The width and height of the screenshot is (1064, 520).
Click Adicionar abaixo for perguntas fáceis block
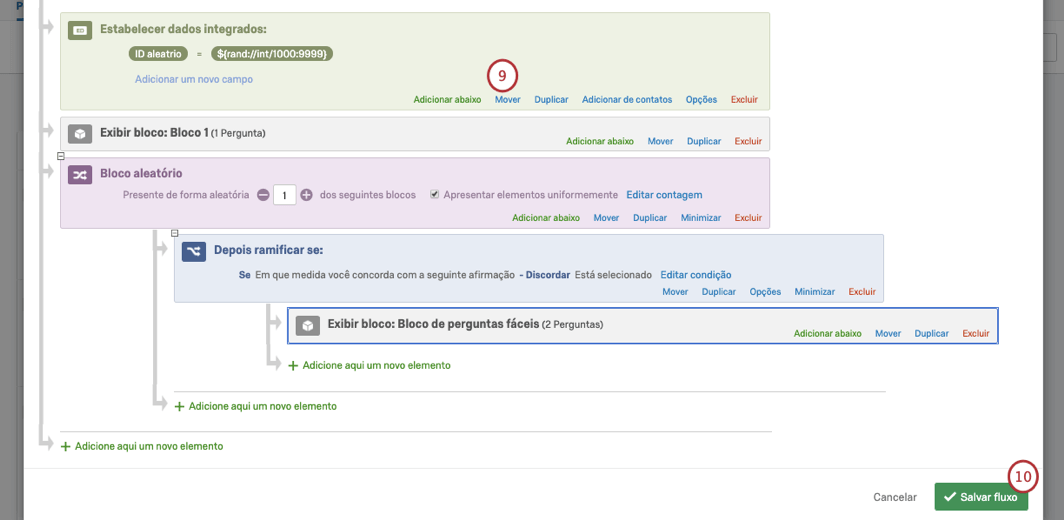pyautogui.click(x=827, y=334)
